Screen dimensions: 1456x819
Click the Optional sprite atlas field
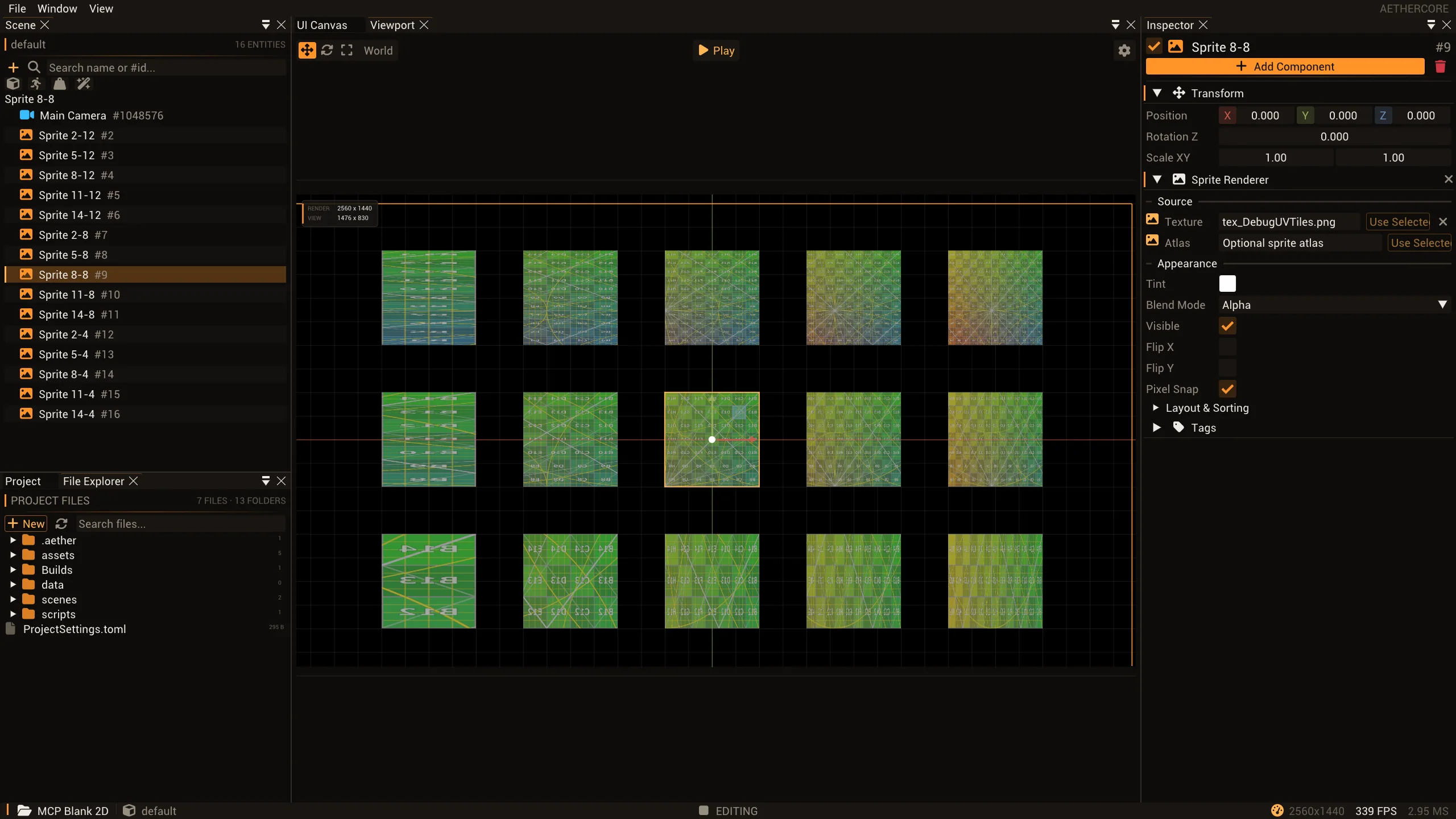tap(1300, 243)
